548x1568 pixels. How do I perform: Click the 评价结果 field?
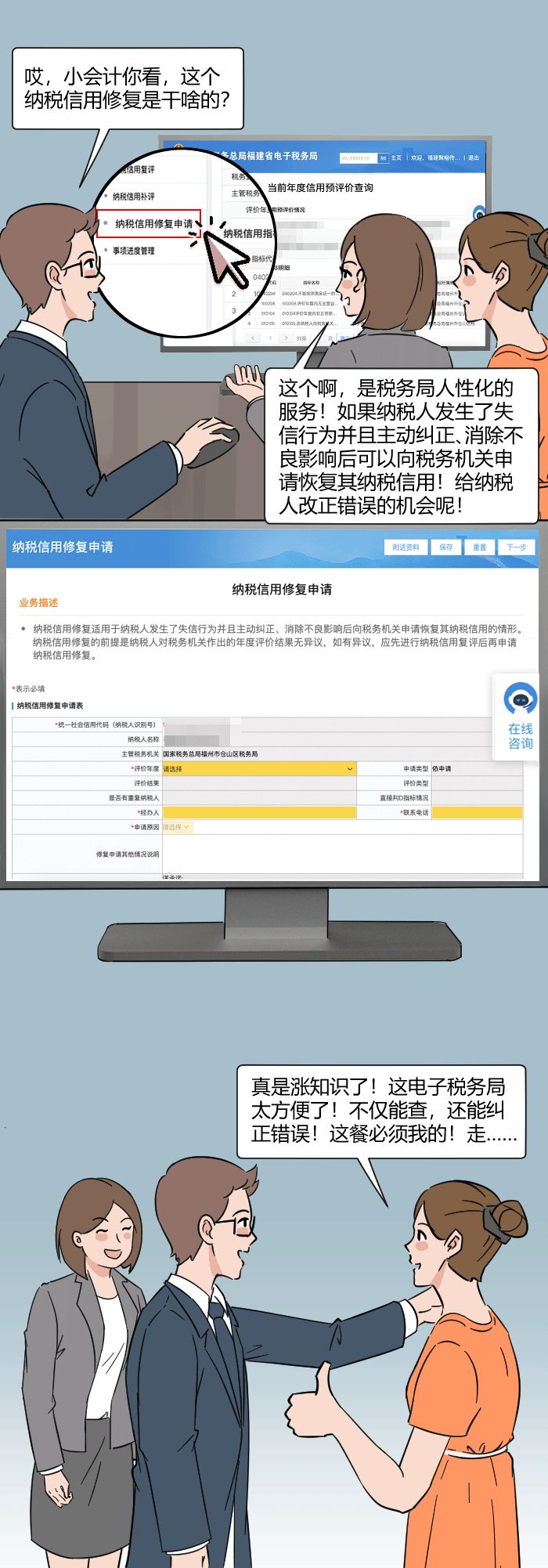tap(258, 783)
